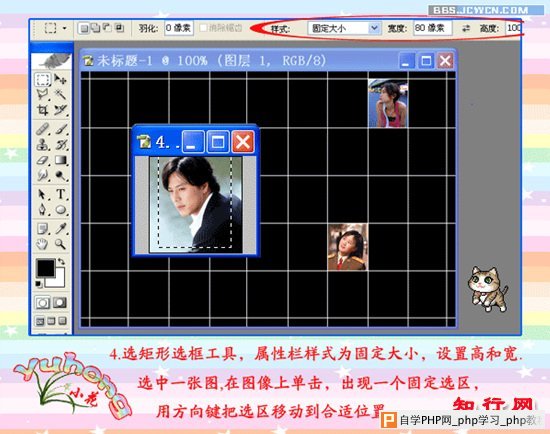Click the width field showing 80 像素
The width and height of the screenshot is (550, 434).
pyautogui.click(x=432, y=28)
